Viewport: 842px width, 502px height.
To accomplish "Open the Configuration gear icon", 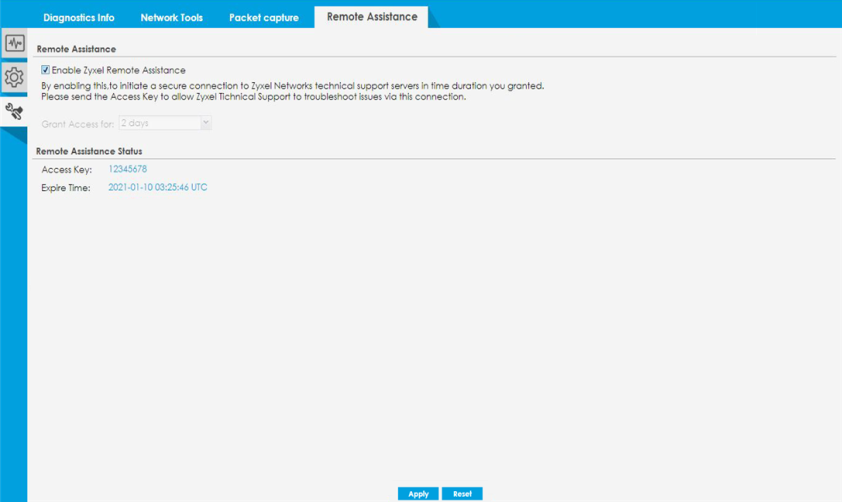I will (x=14, y=77).
